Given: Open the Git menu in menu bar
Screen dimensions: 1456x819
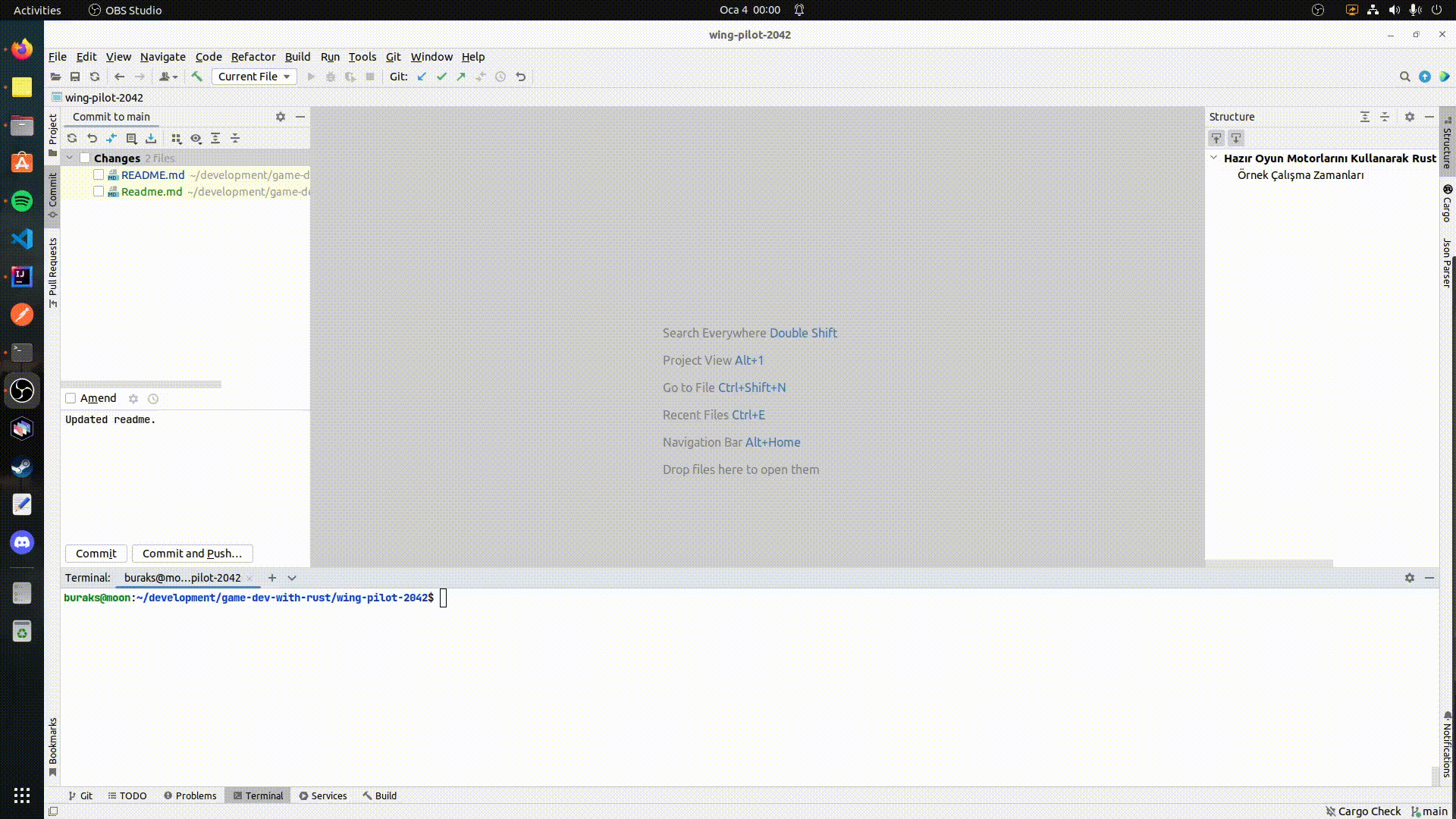Looking at the screenshot, I should click(x=393, y=56).
